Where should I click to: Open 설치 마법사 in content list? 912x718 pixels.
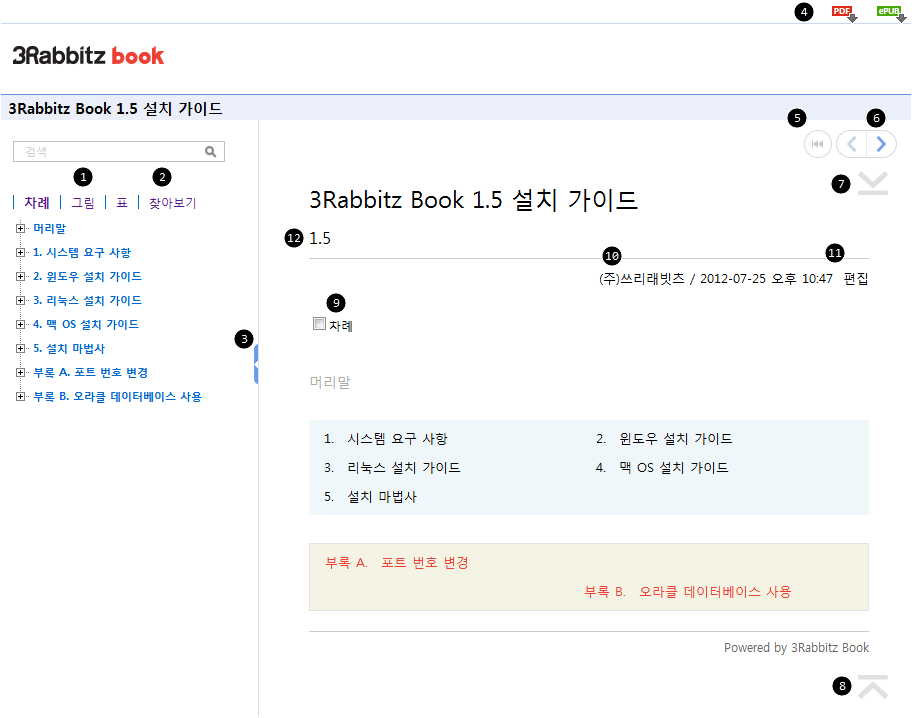pyautogui.click(x=382, y=497)
